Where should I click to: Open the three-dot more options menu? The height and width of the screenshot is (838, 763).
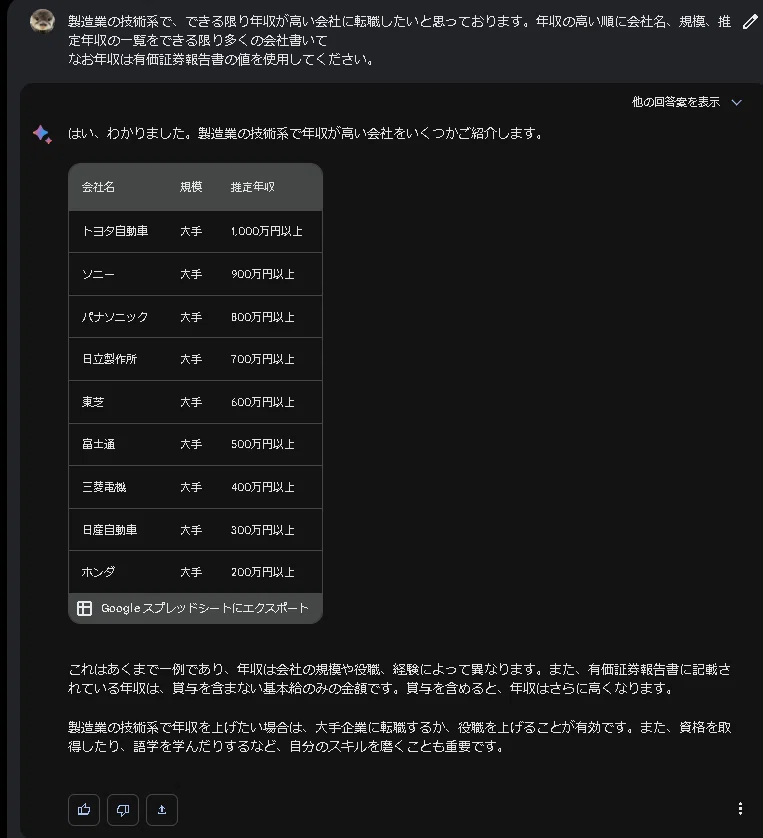pos(740,809)
